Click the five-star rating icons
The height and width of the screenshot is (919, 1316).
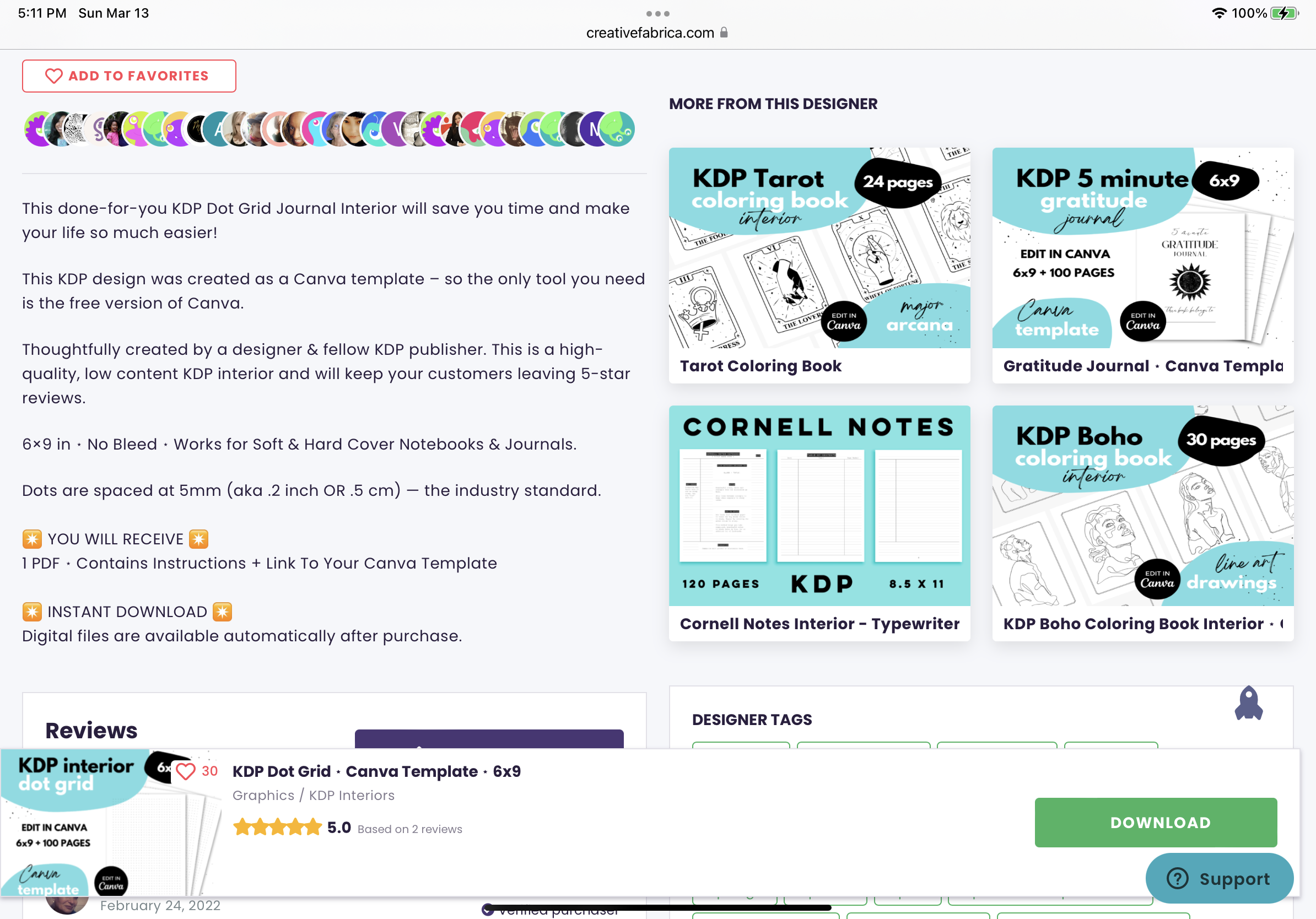(277, 828)
